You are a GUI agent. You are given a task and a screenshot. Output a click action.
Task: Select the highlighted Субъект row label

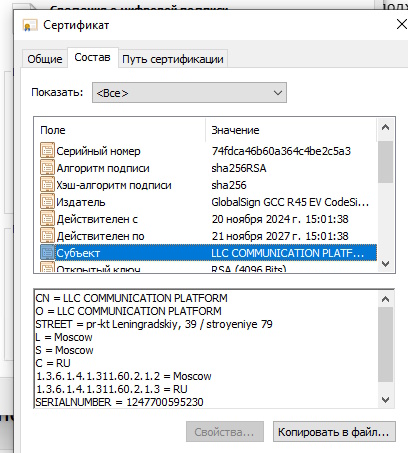coord(78,253)
